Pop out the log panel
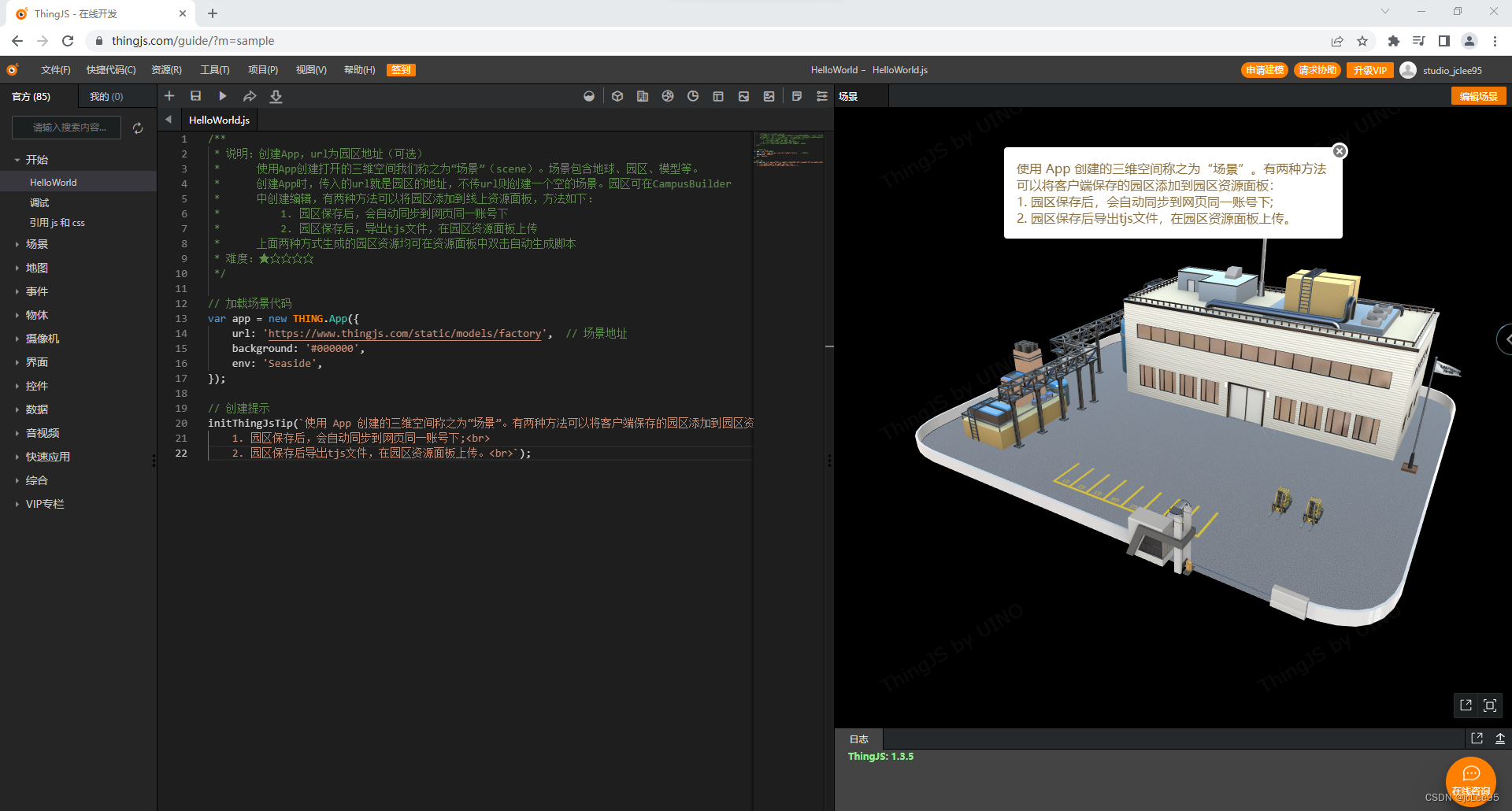Image resolution: width=1512 pixels, height=811 pixels. (1477, 739)
